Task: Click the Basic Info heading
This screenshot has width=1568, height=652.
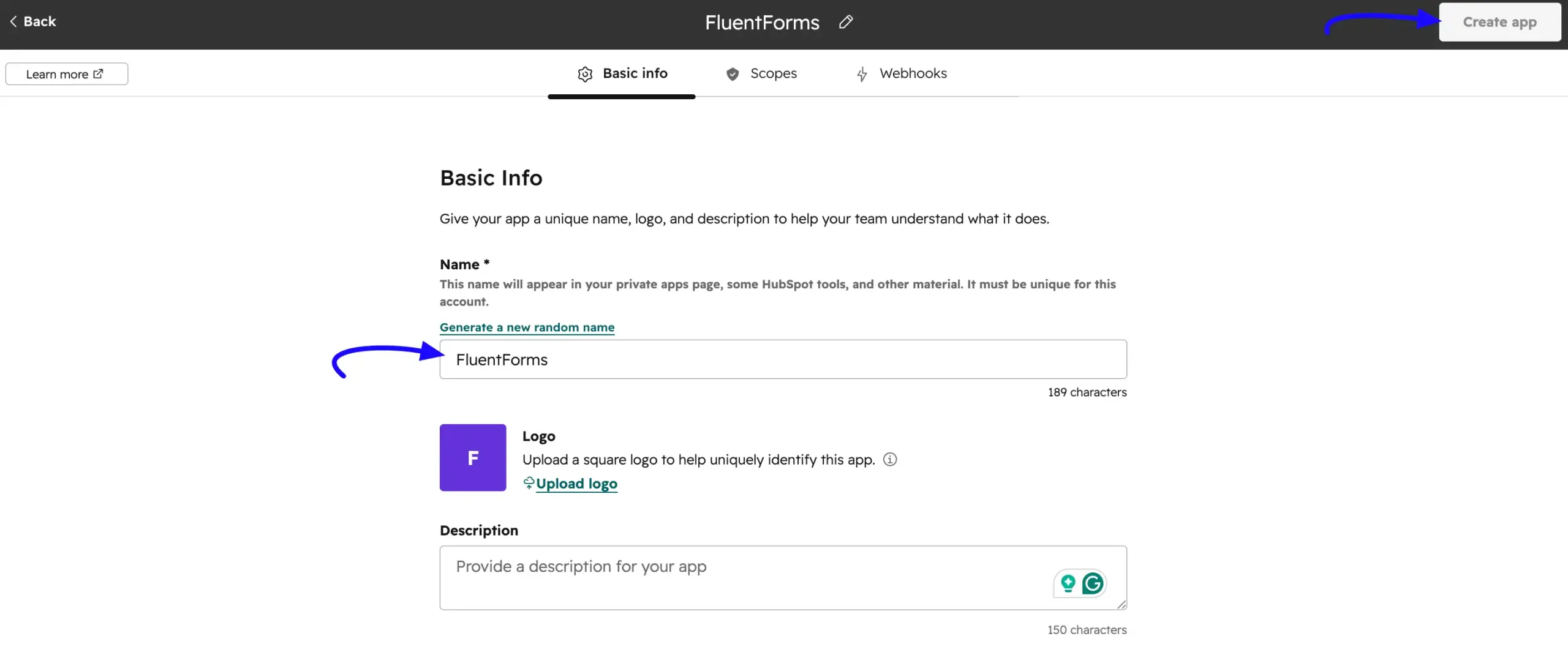Action: pos(491,178)
